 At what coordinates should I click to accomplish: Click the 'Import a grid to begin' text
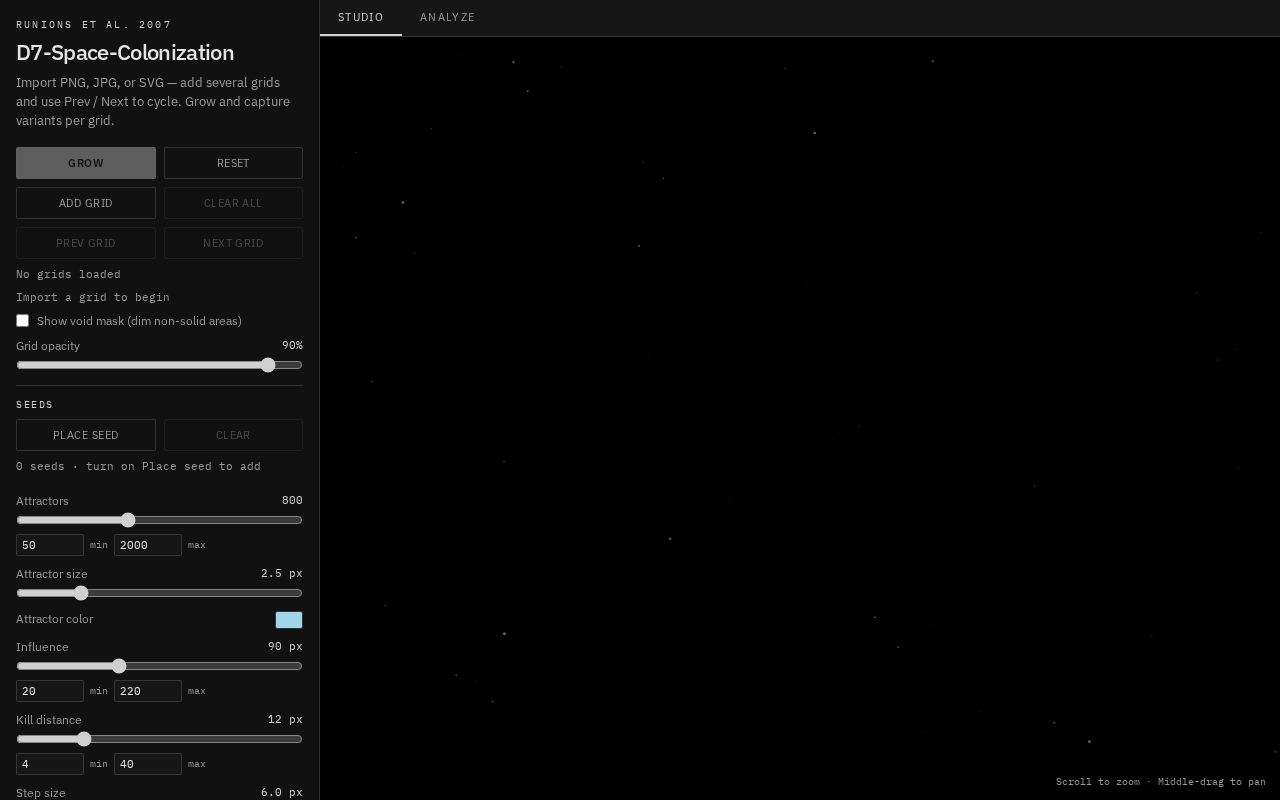coord(93,297)
